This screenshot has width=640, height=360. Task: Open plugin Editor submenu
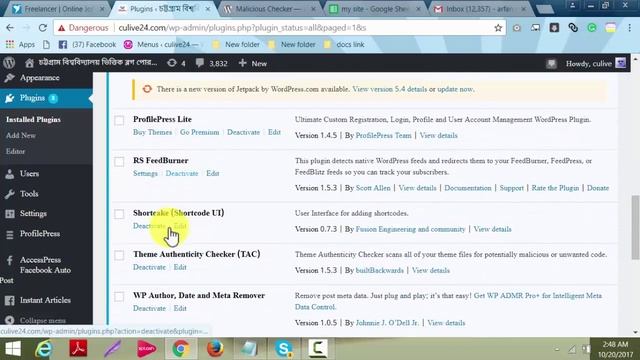[16, 151]
